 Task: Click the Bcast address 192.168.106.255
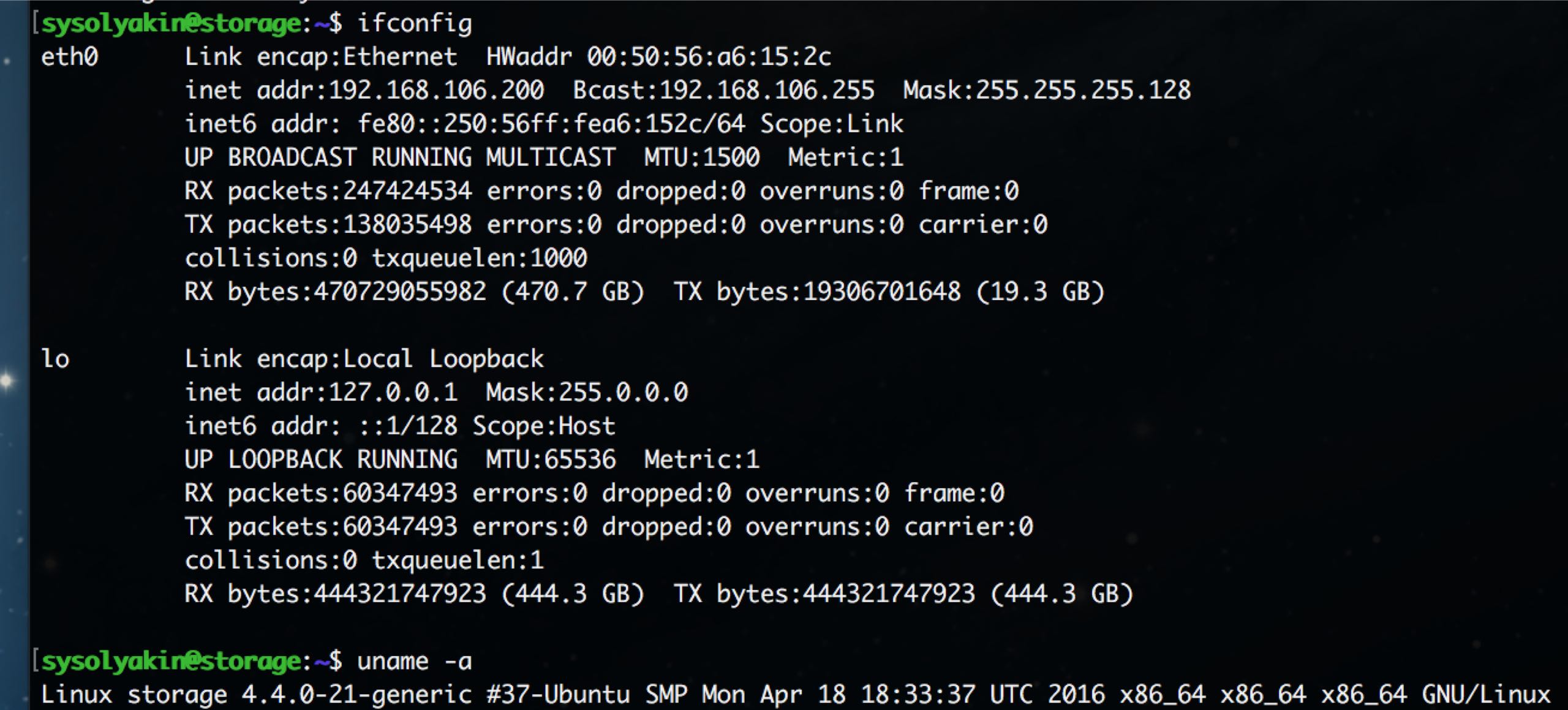(766, 91)
